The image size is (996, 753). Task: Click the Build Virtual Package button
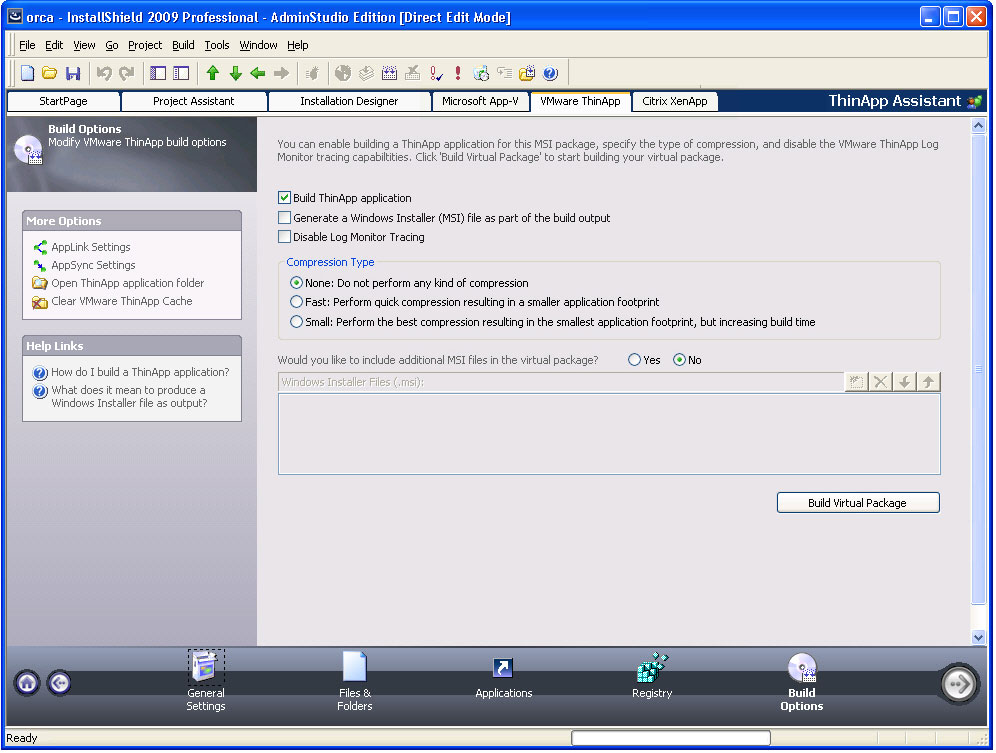pyautogui.click(x=857, y=503)
